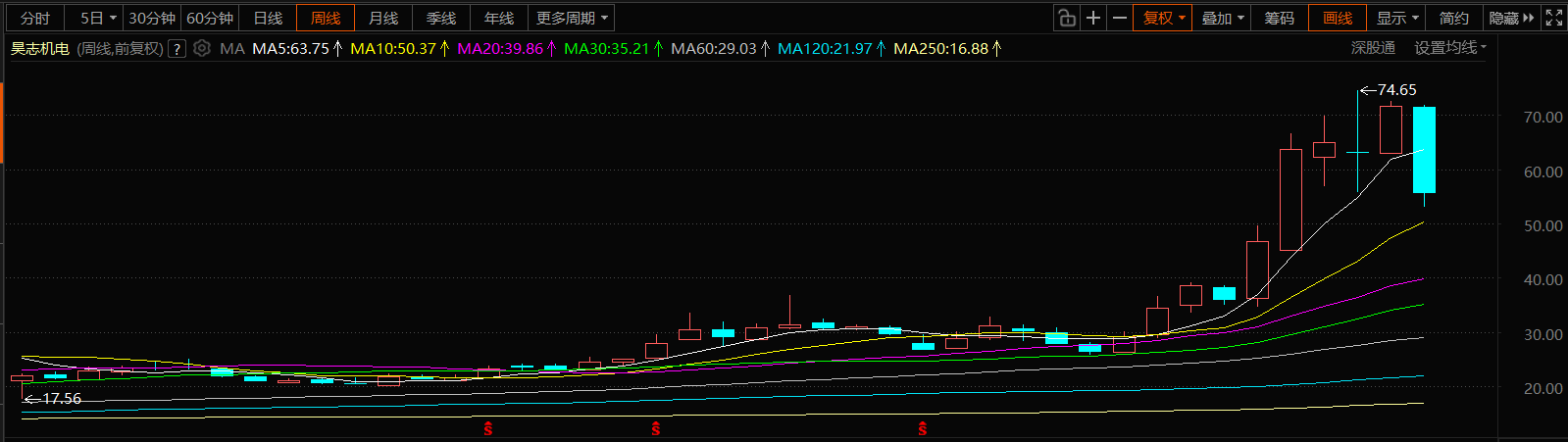The image size is (1568, 442).
Task: Click the stock name 昊志机电
Action: pyautogui.click(x=40, y=48)
